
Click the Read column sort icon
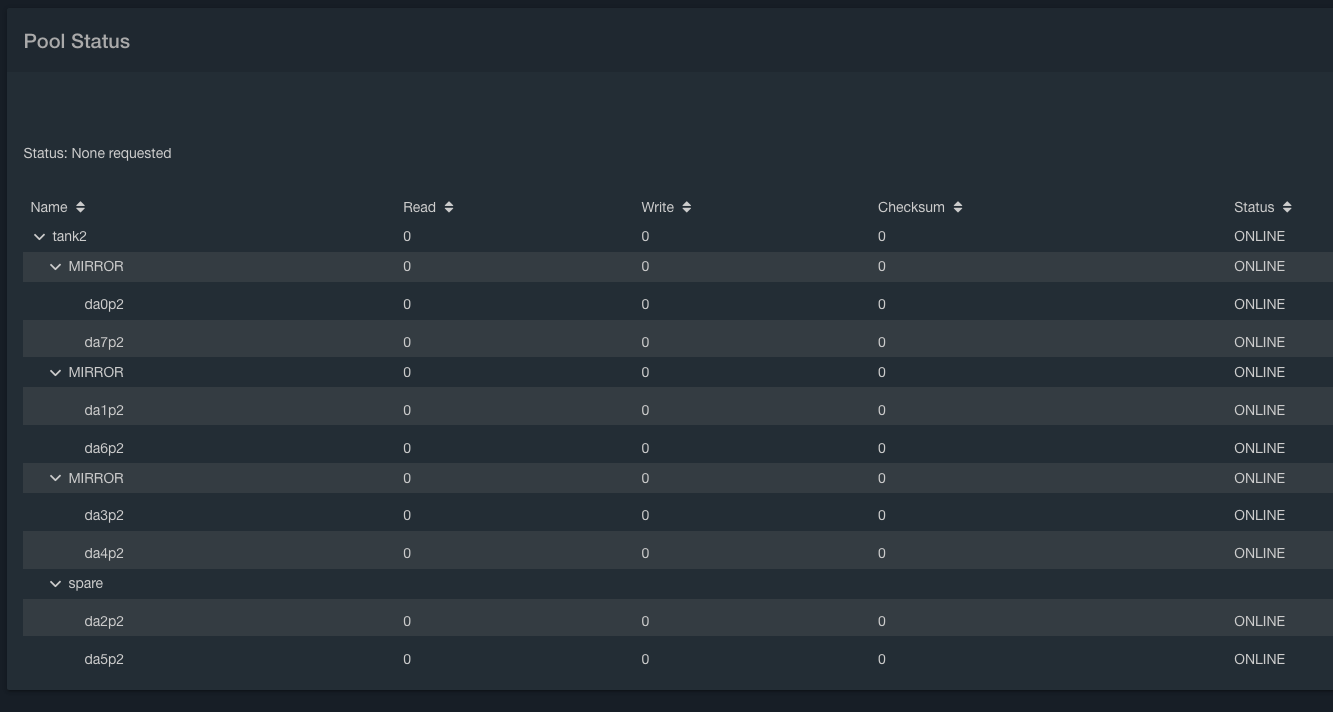point(449,207)
